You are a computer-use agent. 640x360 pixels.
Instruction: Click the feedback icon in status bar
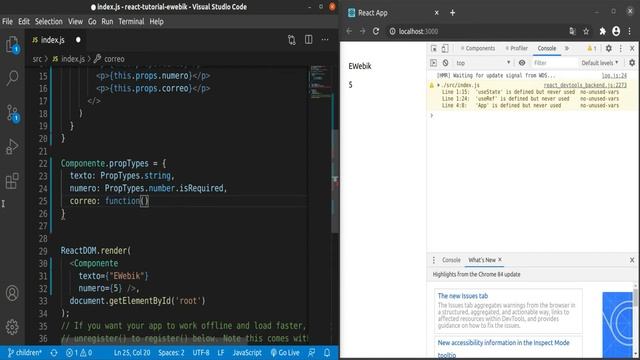(x=311, y=353)
